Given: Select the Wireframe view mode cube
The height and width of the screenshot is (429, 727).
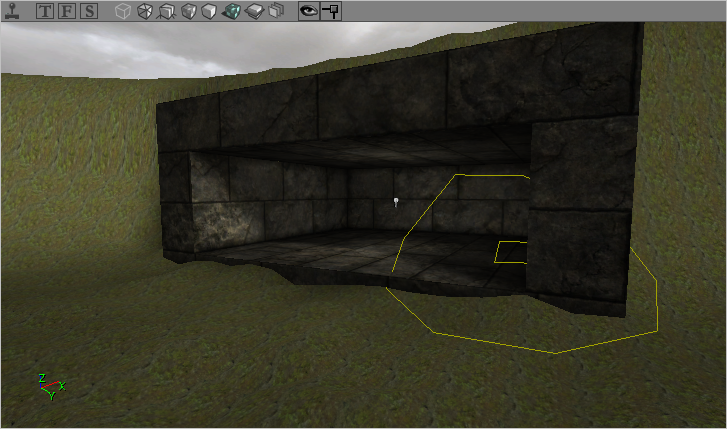Looking at the screenshot, I should (x=122, y=12).
